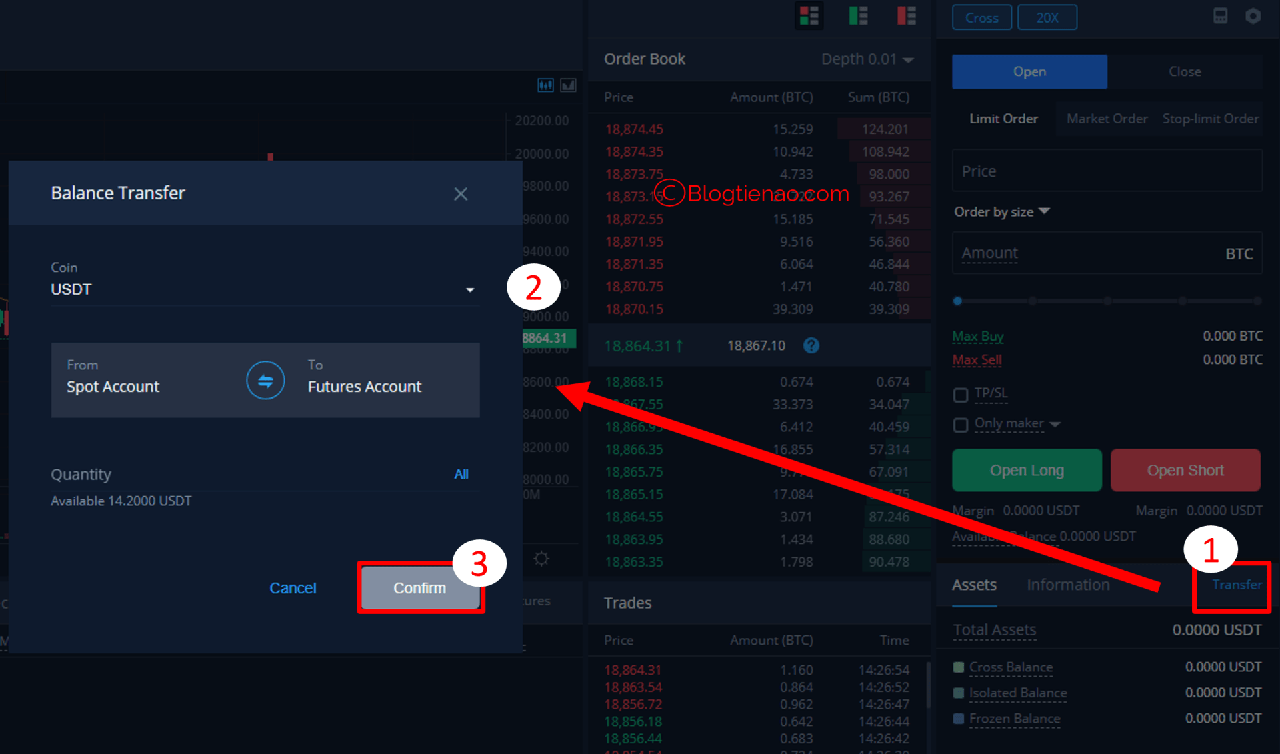
Task: Click the Isolated Balance label
Action: pyautogui.click(x=1018, y=693)
